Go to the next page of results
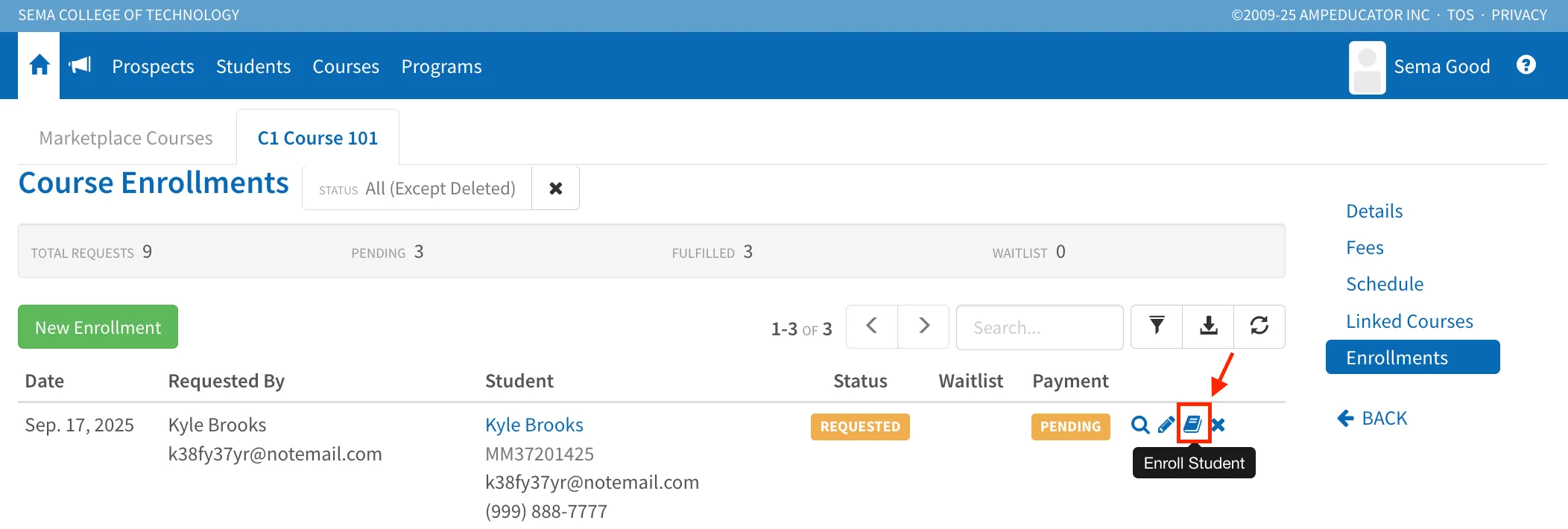The height and width of the screenshot is (529, 1568). (x=923, y=326)
